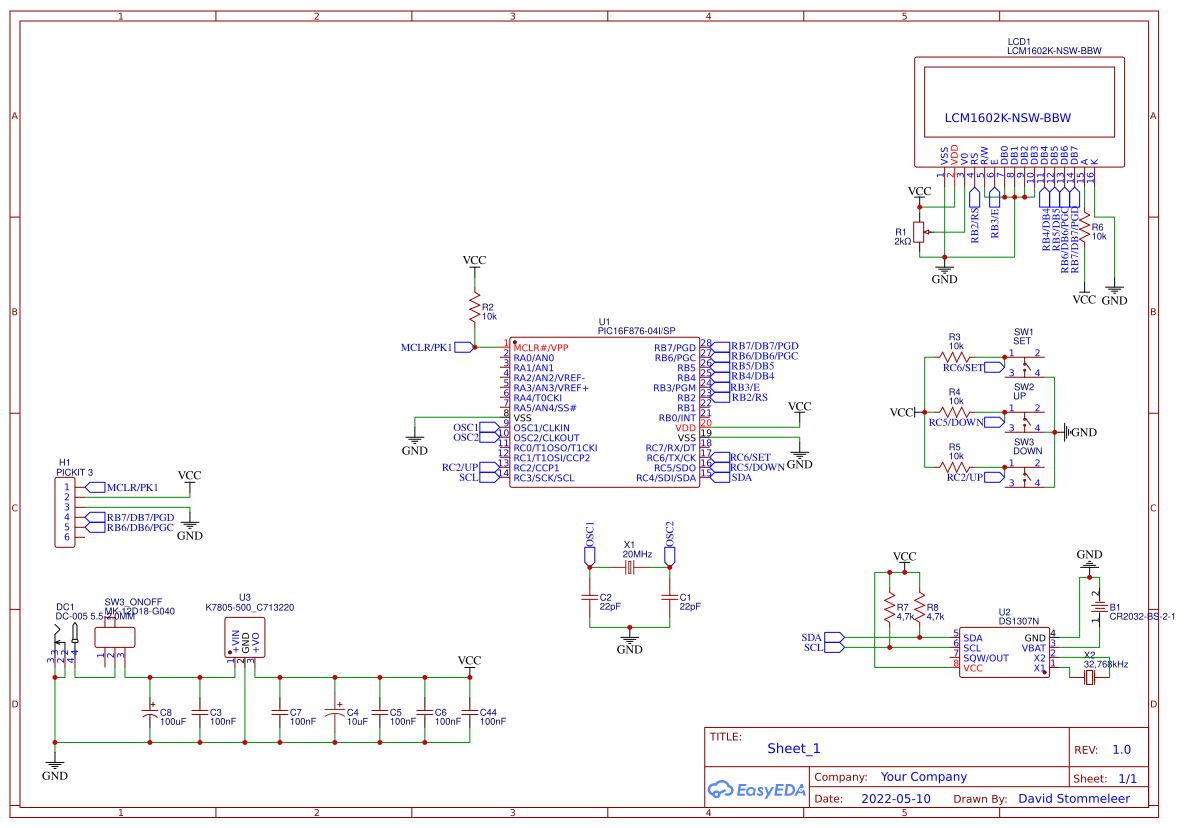Select the GND symbol under the DC1 jack
The width and height of the screenshot is (1186, 828).
[54, 768]
